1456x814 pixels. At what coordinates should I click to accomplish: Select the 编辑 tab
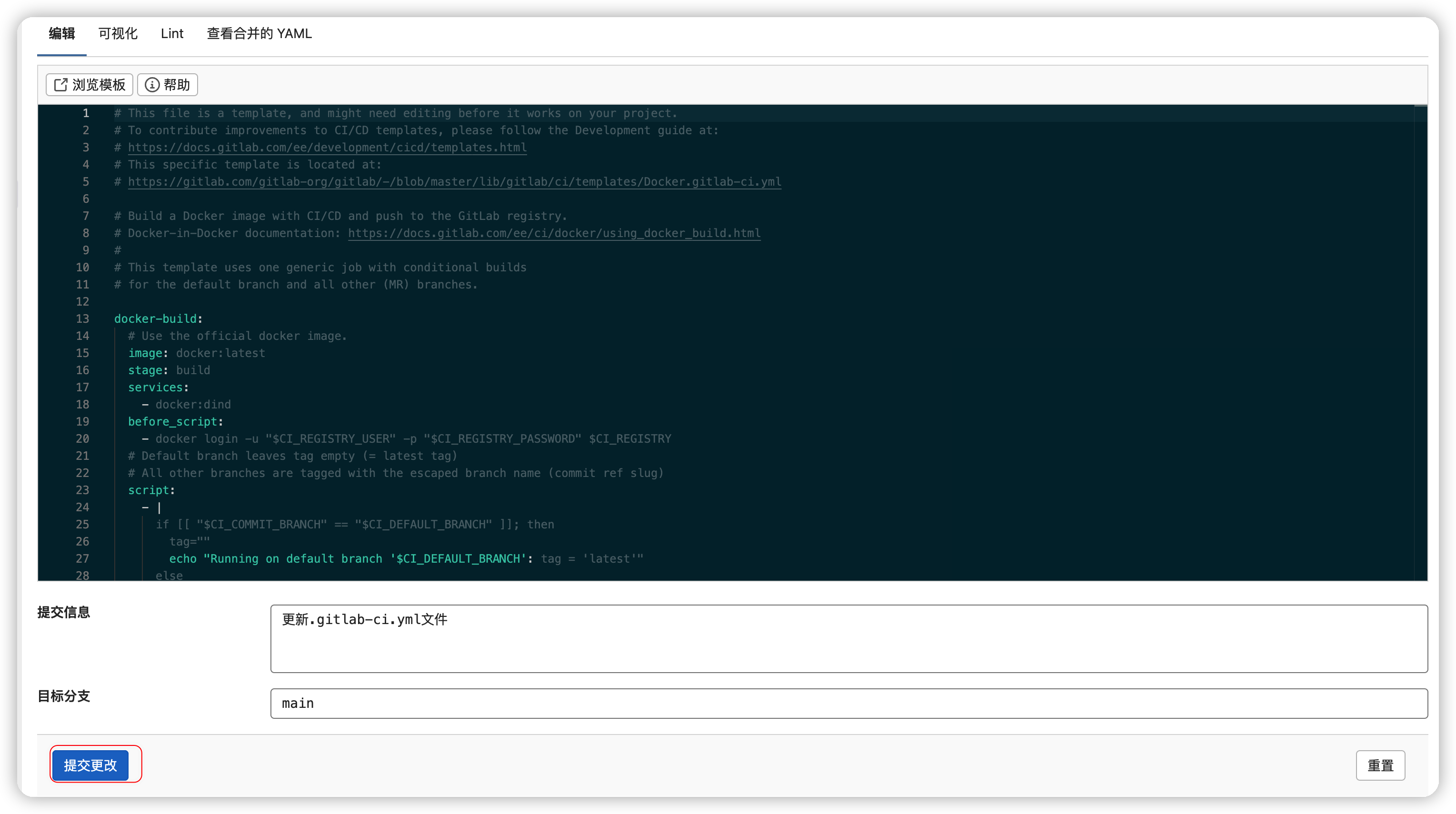coord(61,34)
